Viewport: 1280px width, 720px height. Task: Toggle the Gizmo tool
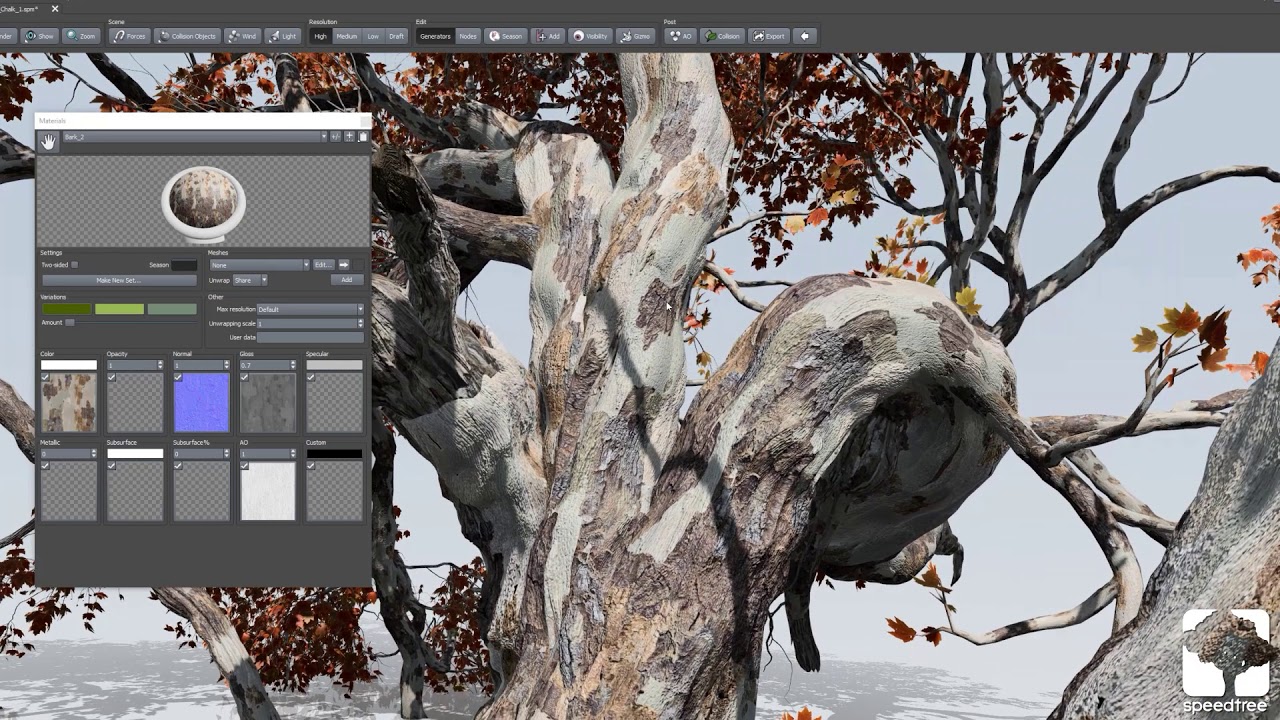pos(636,36)
